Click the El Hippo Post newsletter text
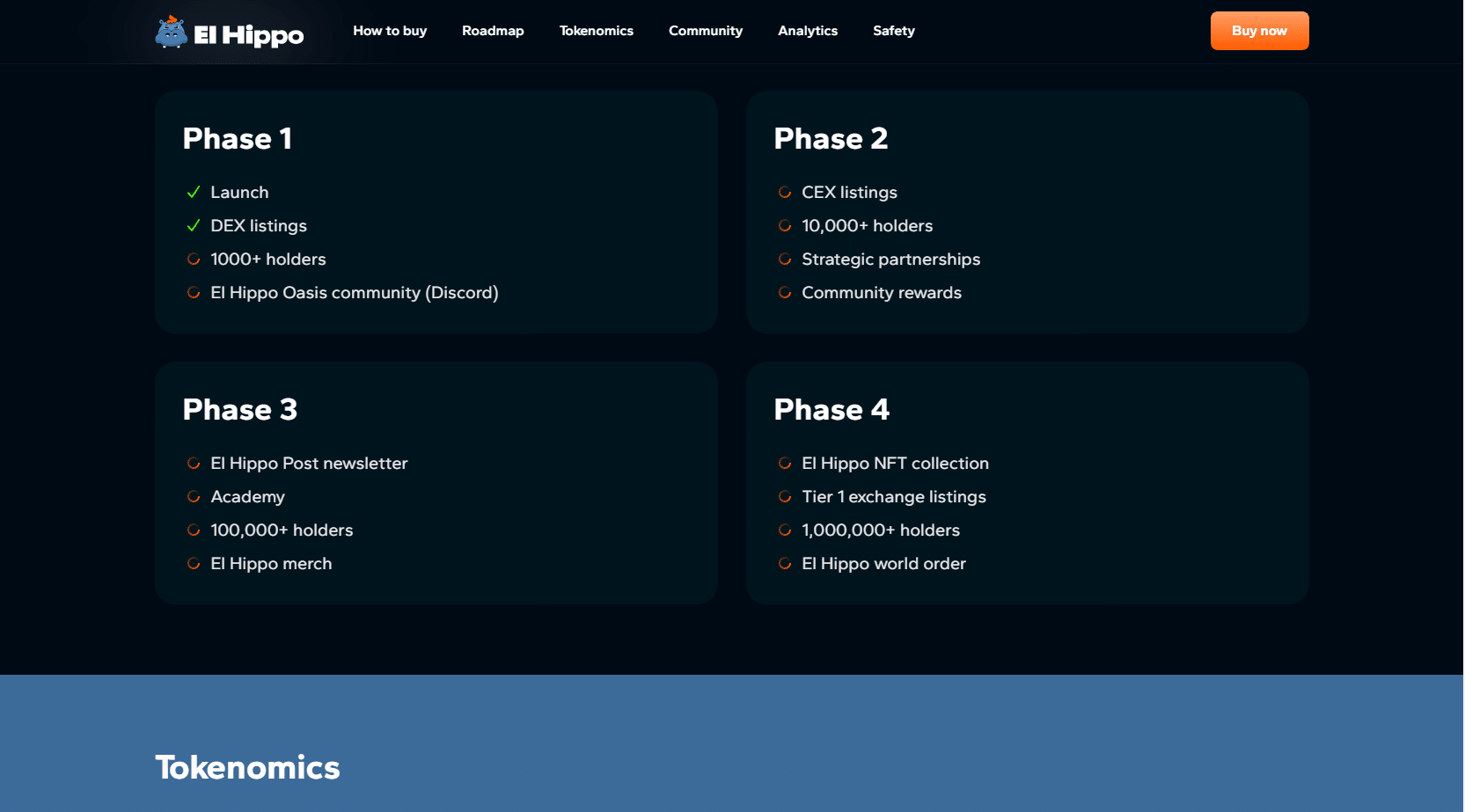This screenshot has width=1465, height=812. (309, 464)
